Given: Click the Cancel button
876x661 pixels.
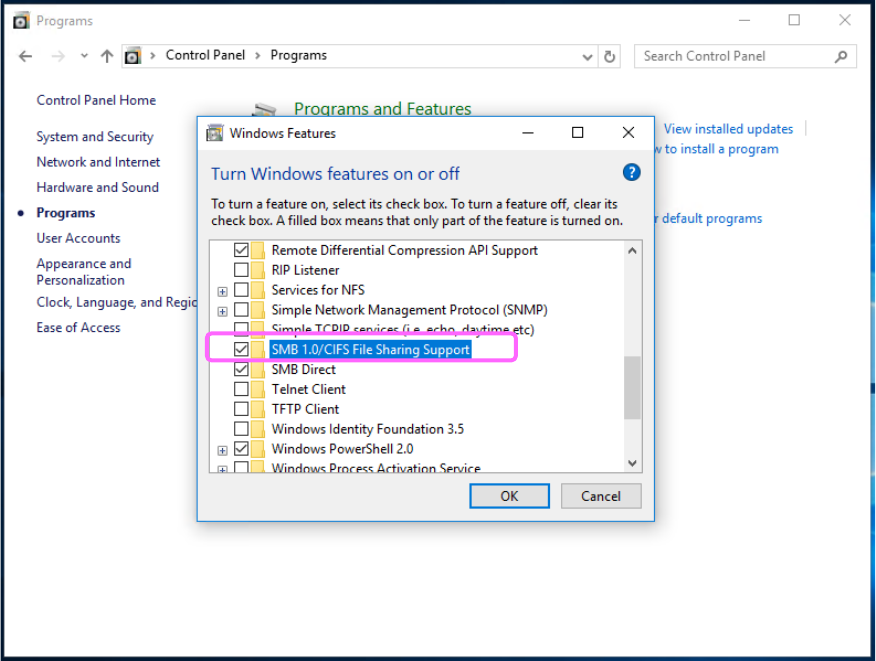Looking at the screenshot, I should [601, 496].
